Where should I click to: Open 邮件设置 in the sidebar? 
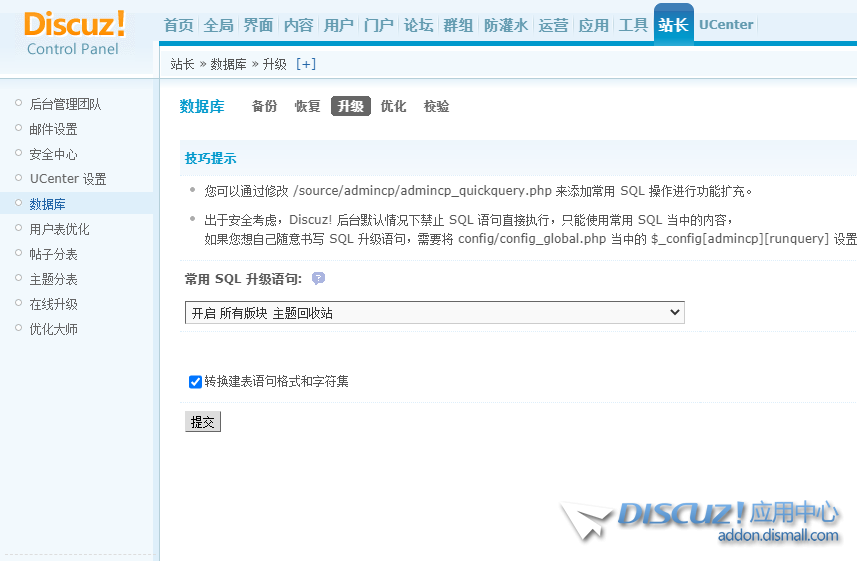pos(54,129)
